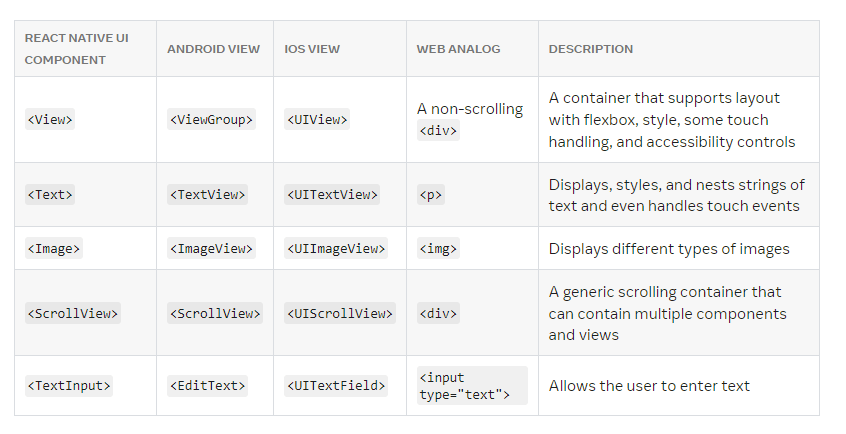
Task: Click 'A generic scrolling container' description
Action: (667, 314)
